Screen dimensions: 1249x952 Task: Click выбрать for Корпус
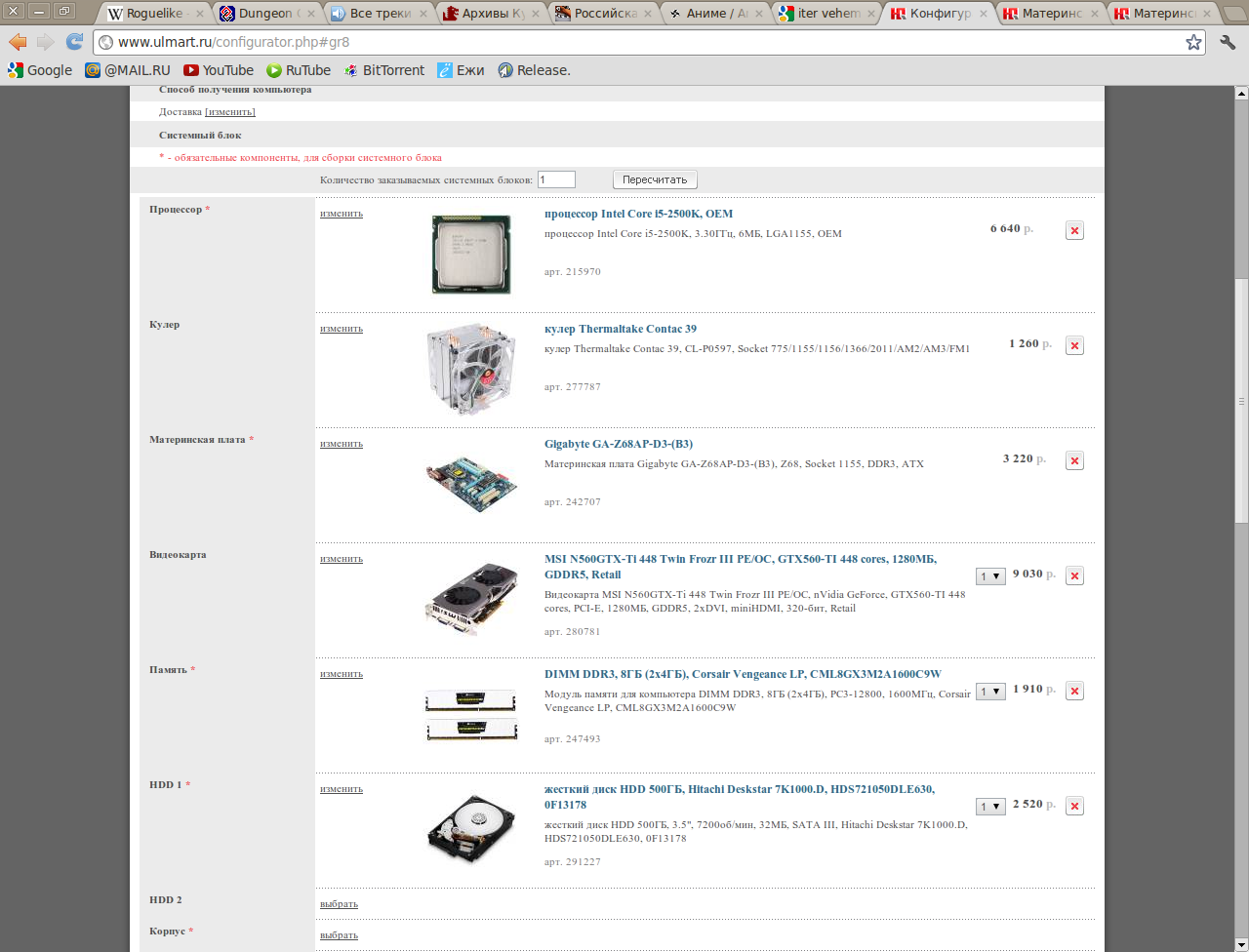click(339, 935)
